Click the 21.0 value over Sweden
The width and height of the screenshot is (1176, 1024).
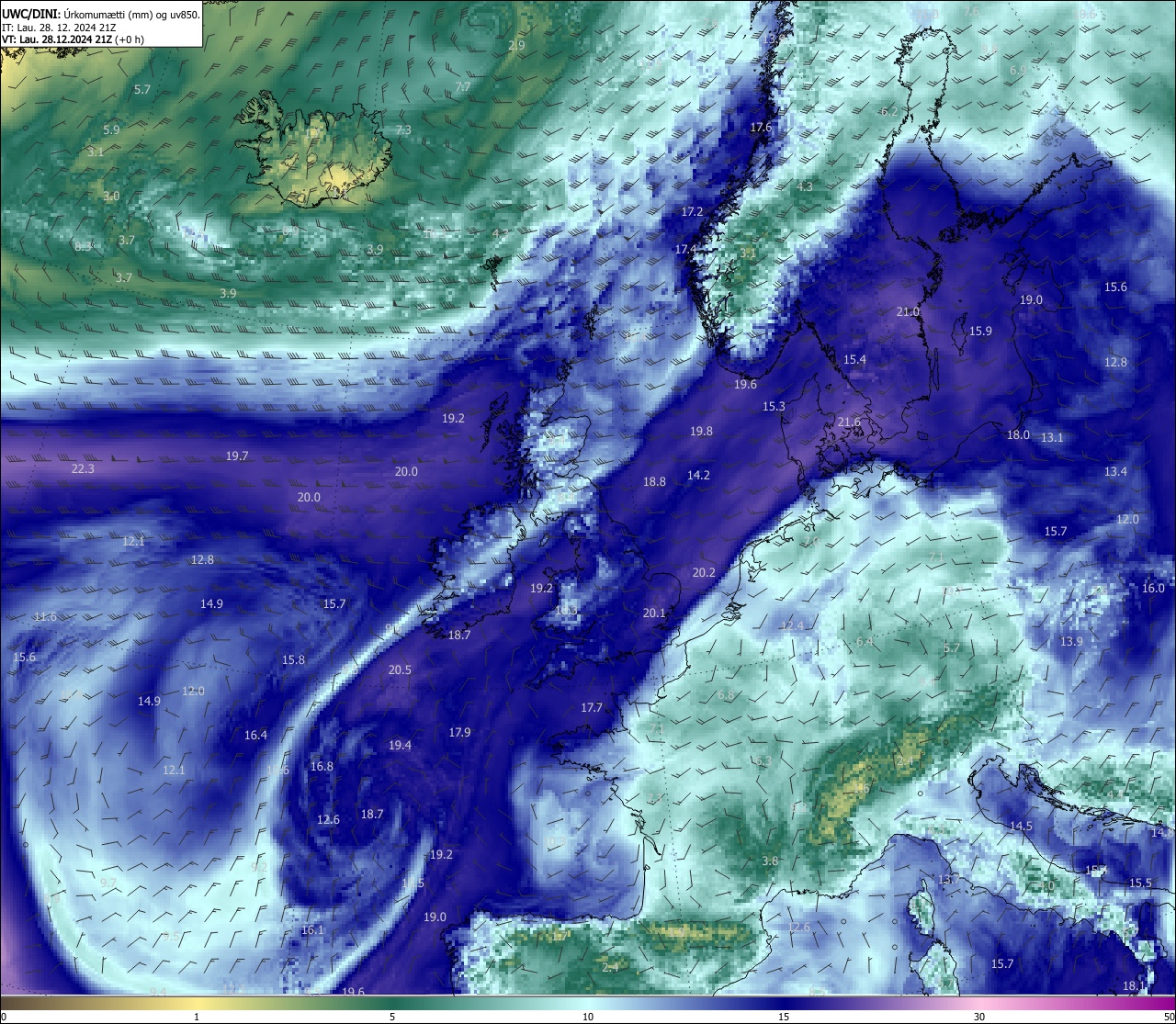(x=908, y=312)
